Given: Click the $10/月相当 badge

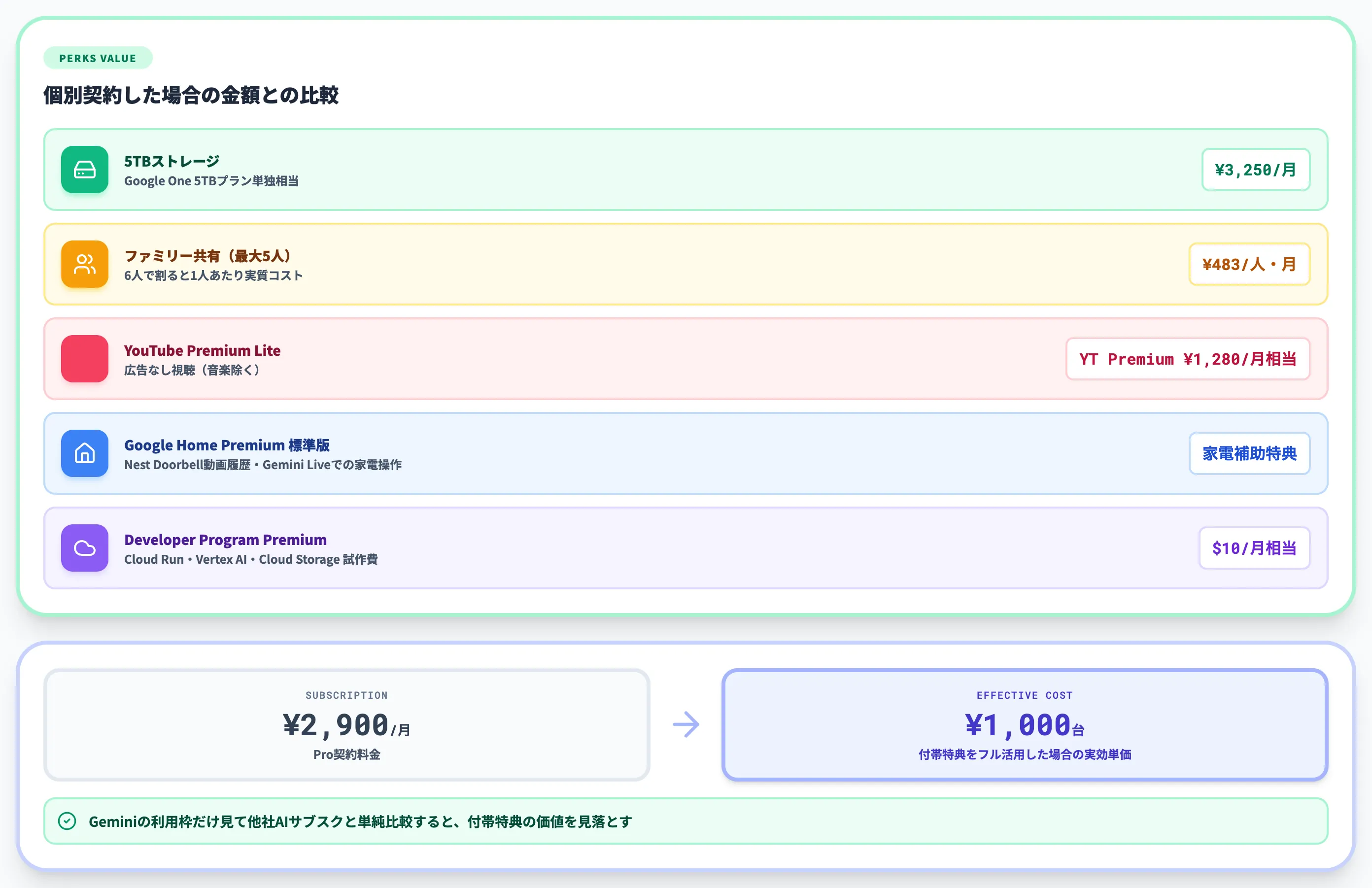Looking at the screenshot, I should 1254,547.
